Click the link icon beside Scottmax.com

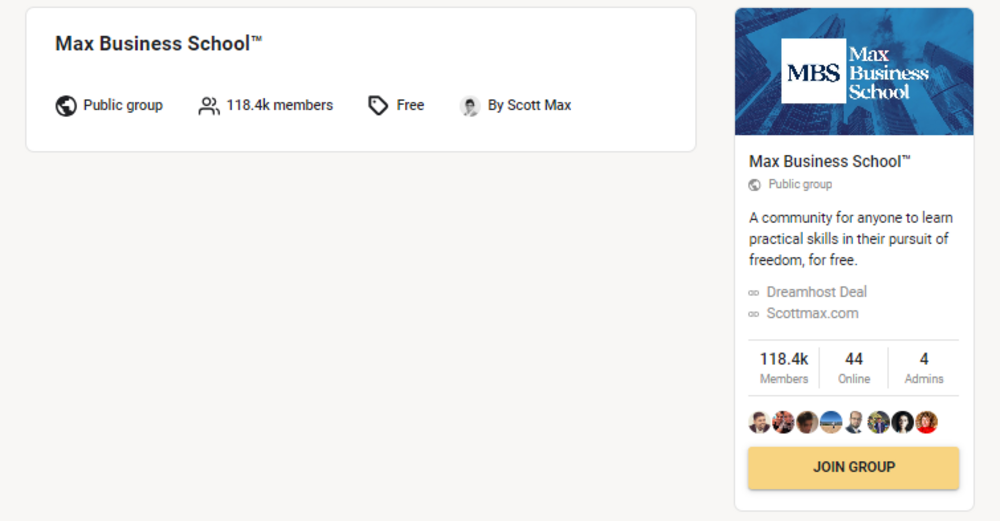pos(754,314)
